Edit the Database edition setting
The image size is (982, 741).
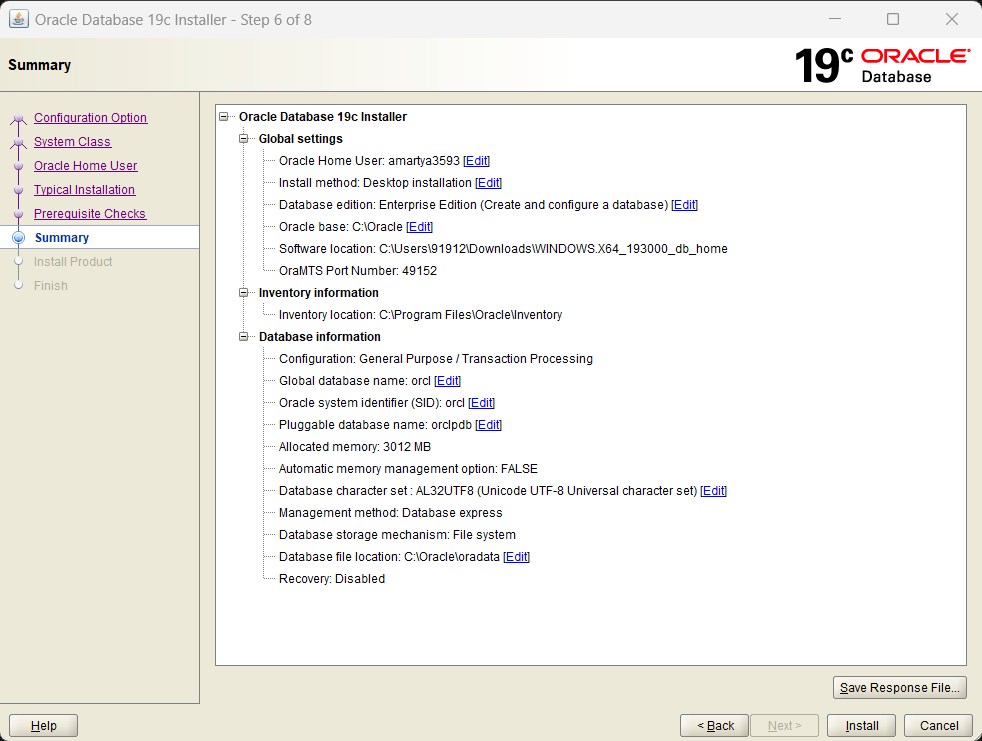685,205
